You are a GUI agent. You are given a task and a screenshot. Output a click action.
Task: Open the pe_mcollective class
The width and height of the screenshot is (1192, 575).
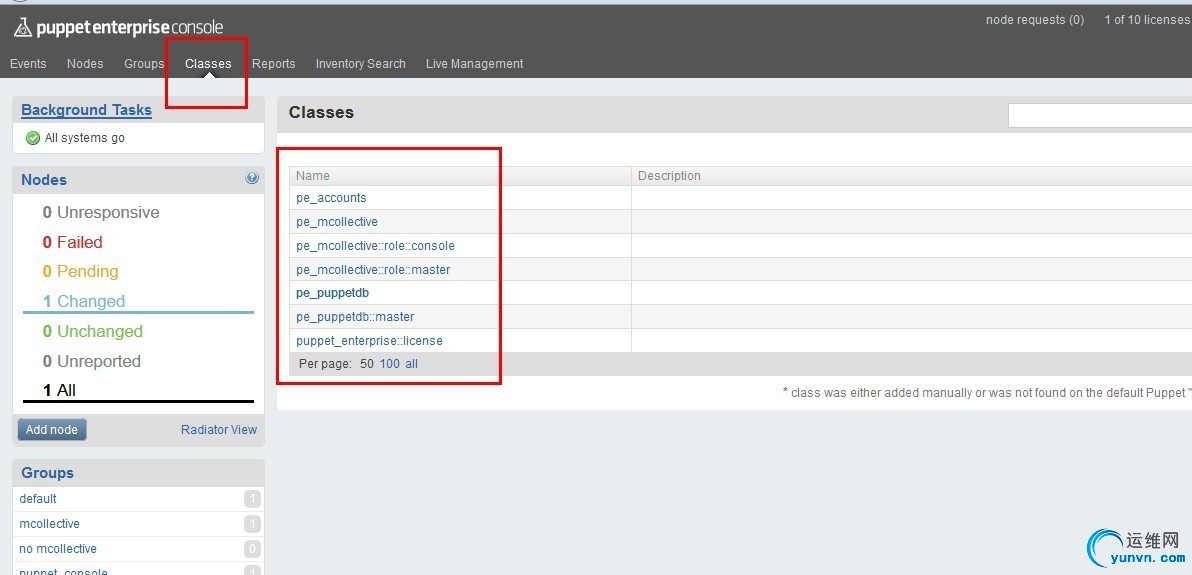(337, 222)
